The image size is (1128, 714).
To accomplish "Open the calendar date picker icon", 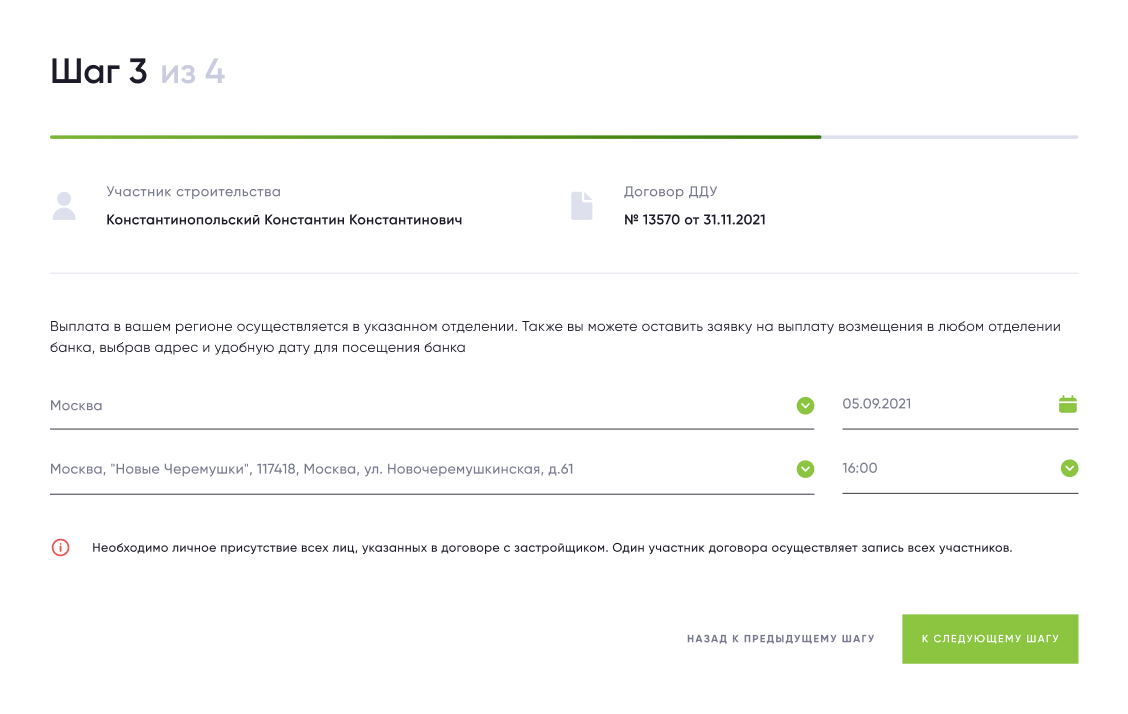I will [x=1068, y=404].
